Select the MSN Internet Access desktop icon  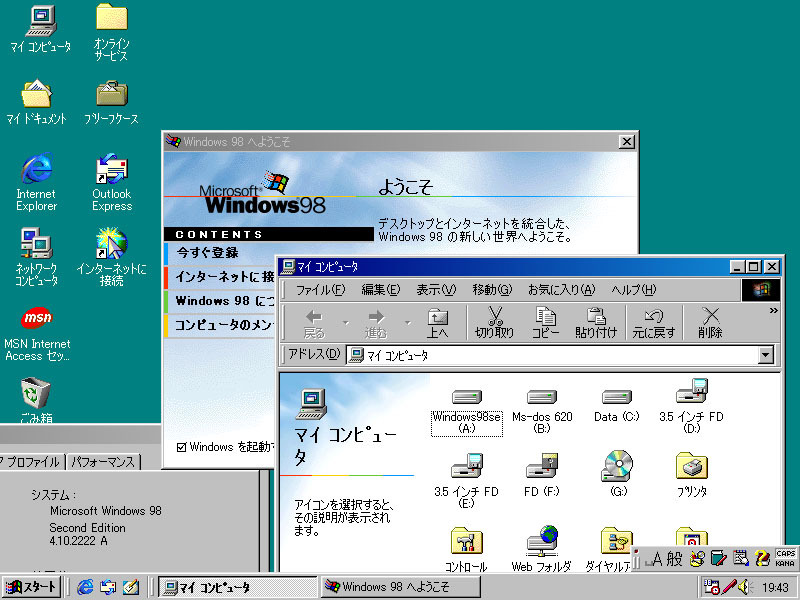[x=37, y=321]
